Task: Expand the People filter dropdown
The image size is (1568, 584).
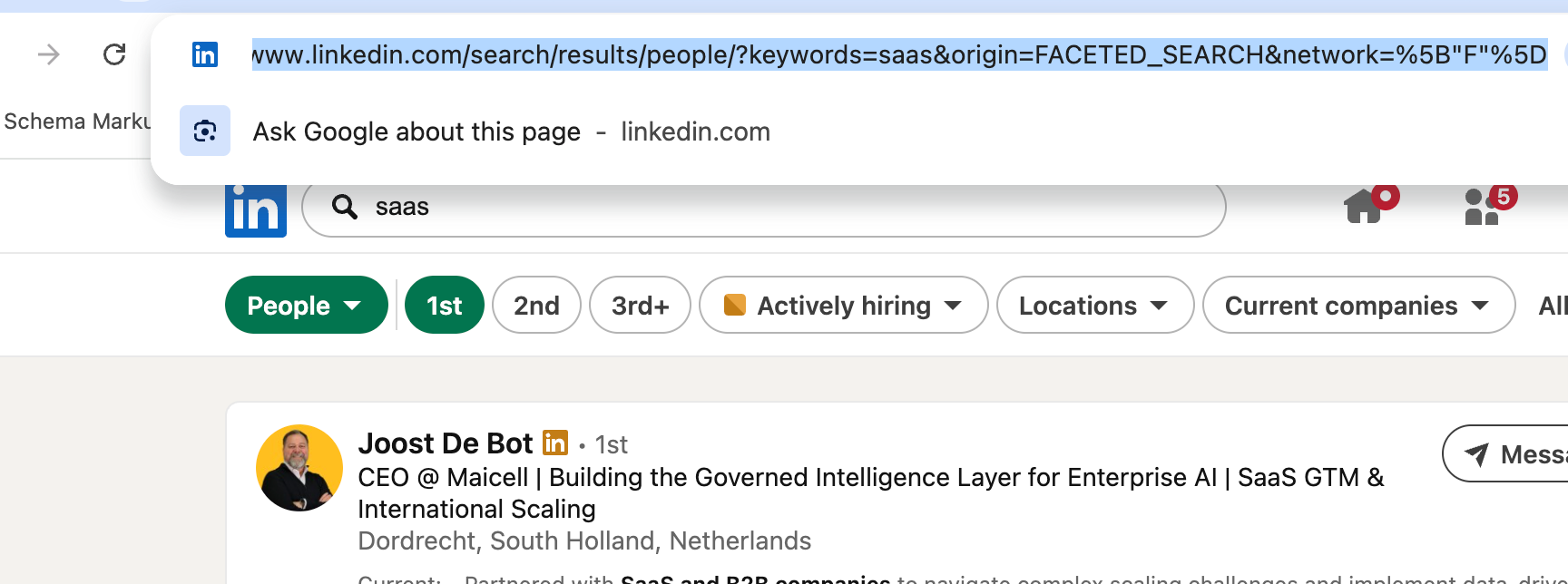Action: 307,305
